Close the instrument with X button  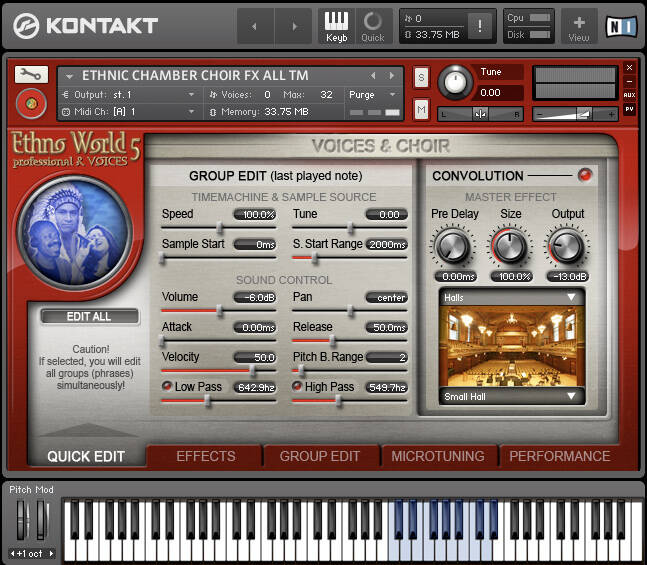click(x=629, y=68)
